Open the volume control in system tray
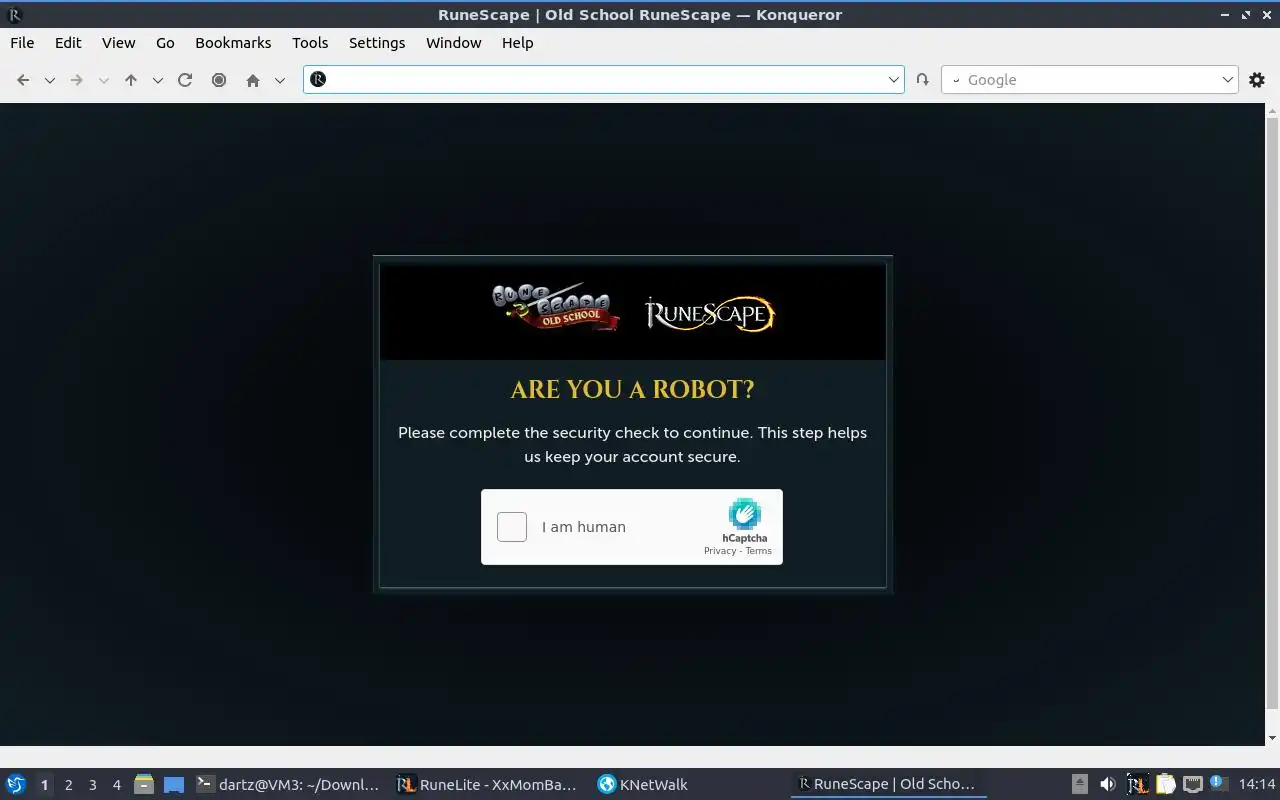 point(1107,784)
